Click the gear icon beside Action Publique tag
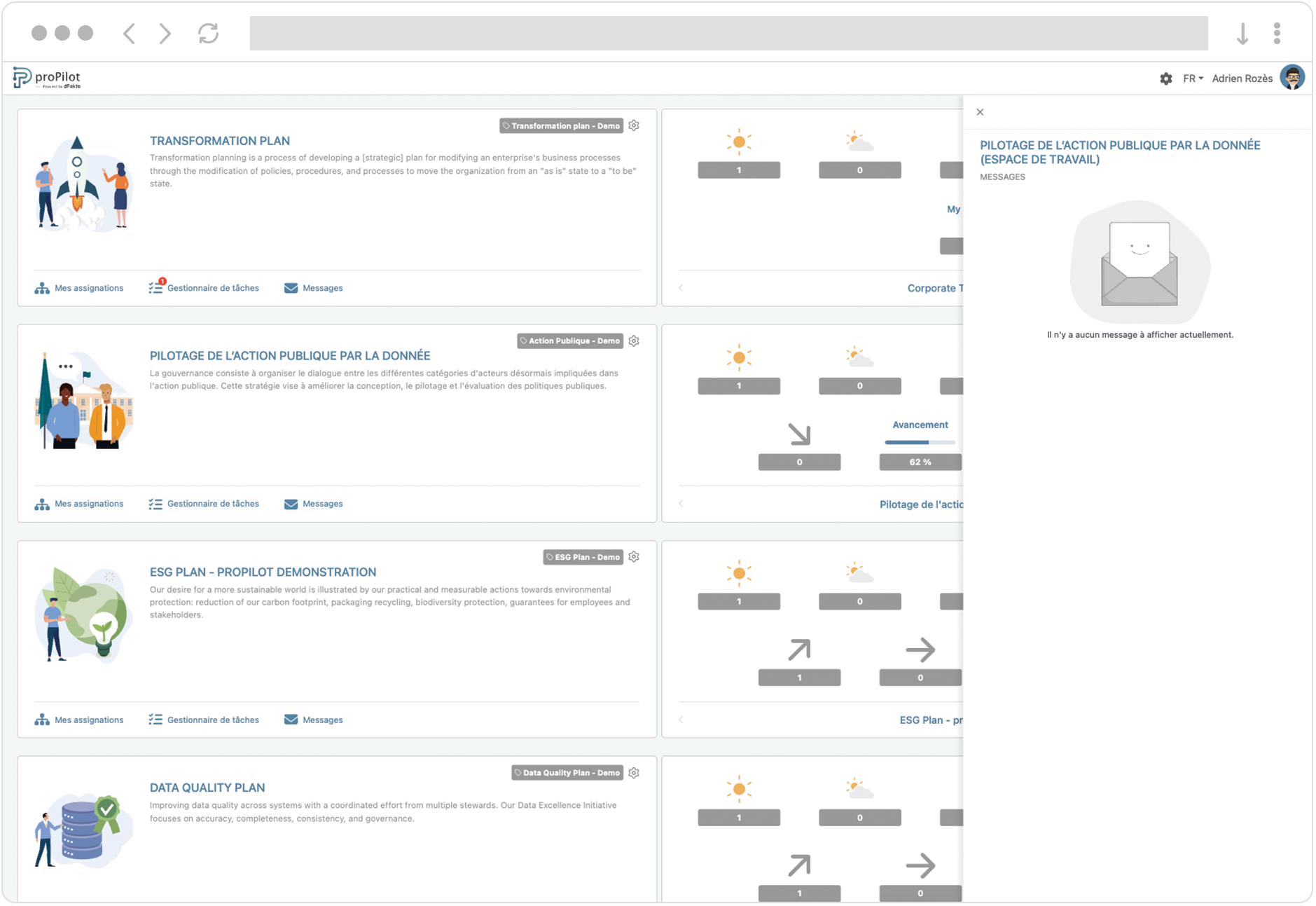Image resolution: width=1316 pixels, height=906 pixels. click(x=634, y=341)
